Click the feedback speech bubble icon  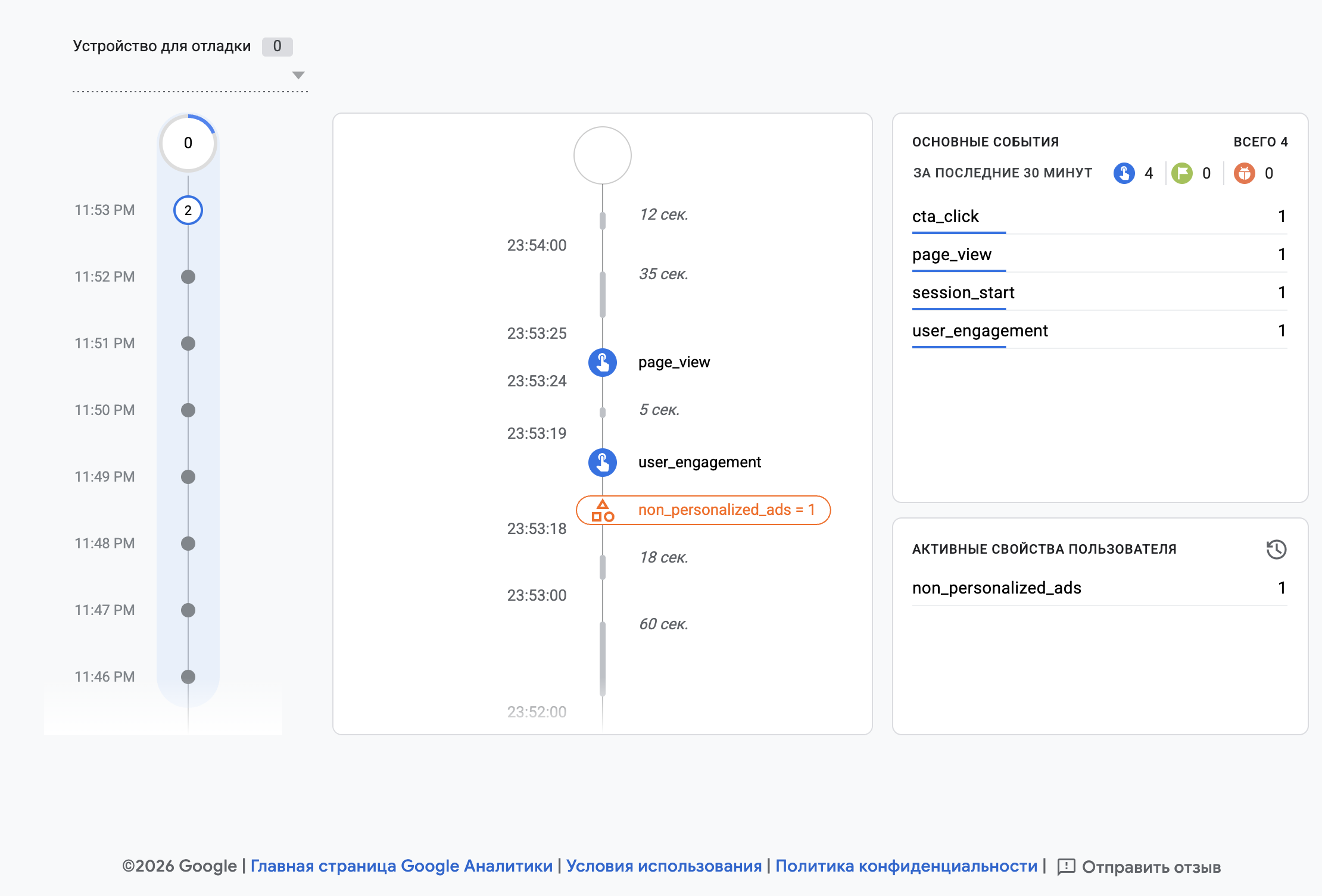(x=1066, y=867)
